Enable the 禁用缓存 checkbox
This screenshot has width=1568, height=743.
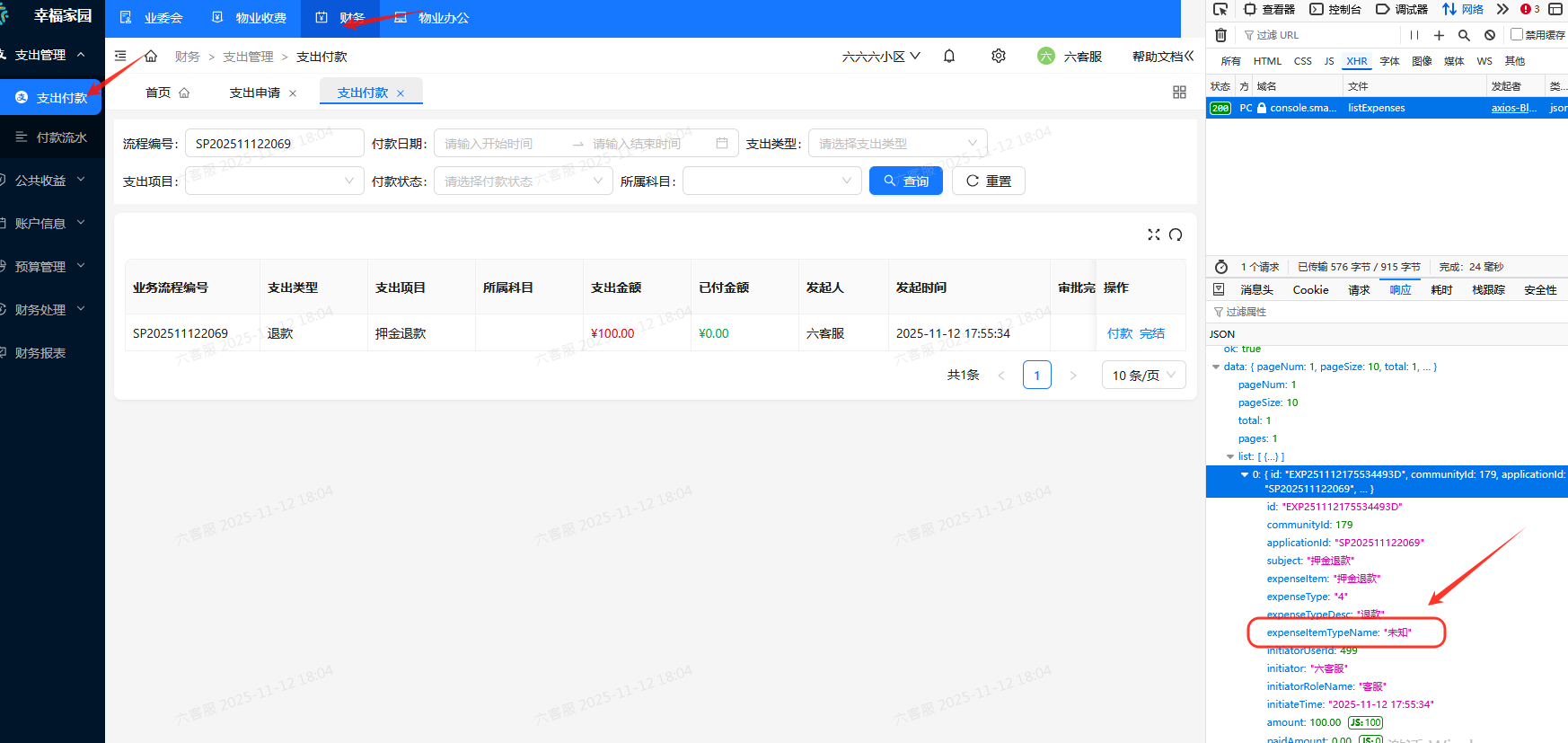click(x=1517, y=34)
